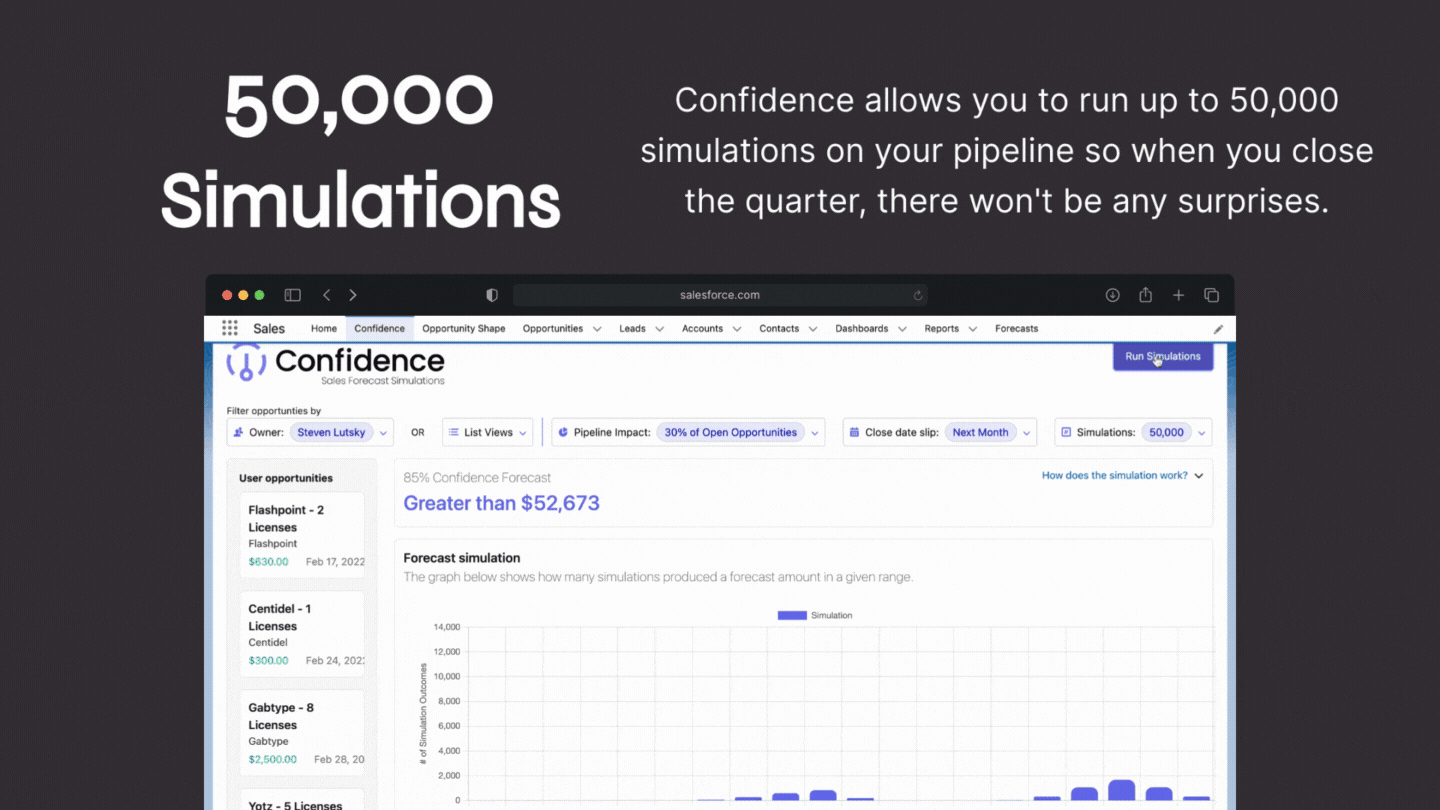Switch to the Contacts tab

point(779,328)
